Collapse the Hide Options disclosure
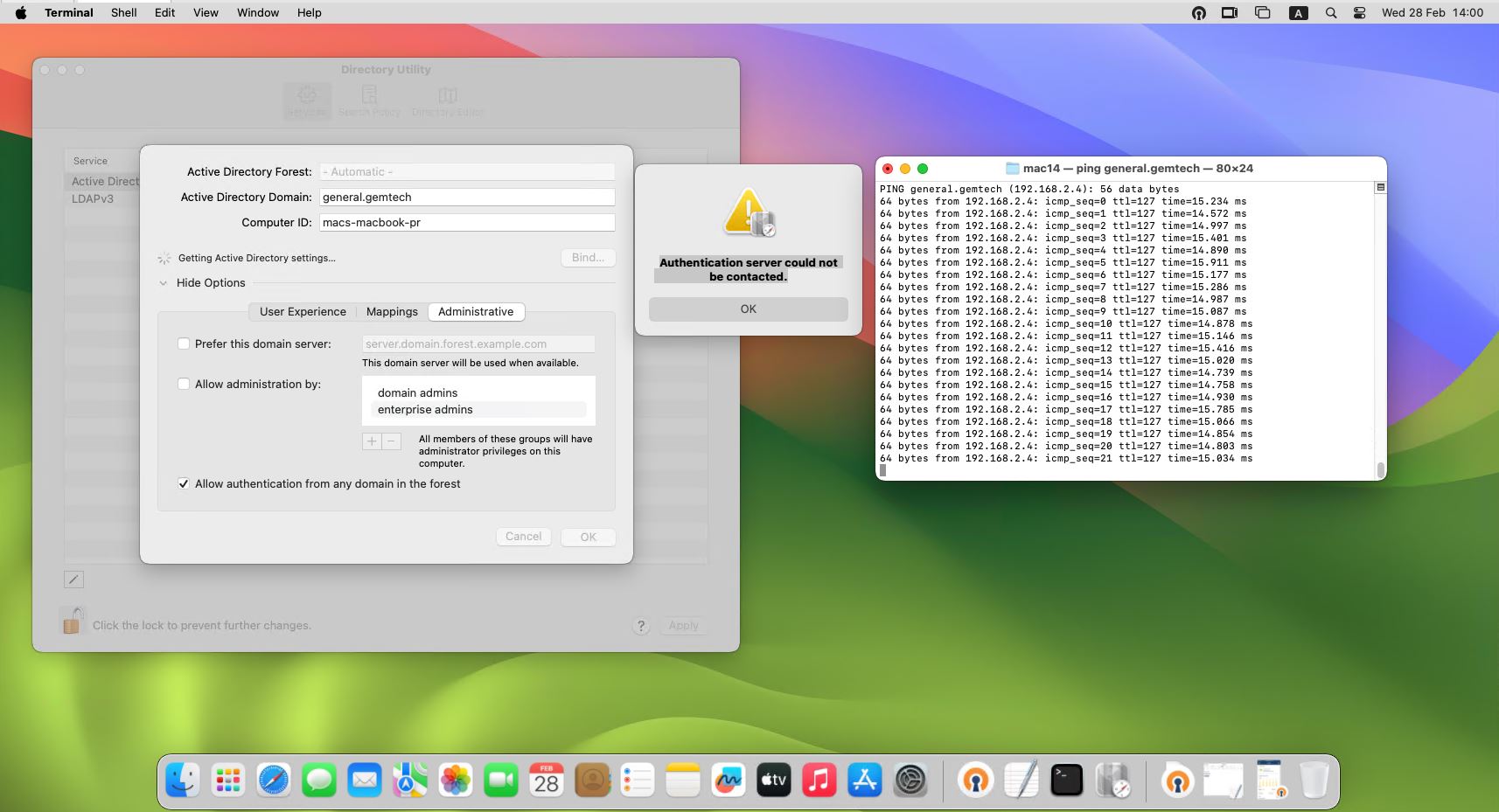The image size is (1499, 812). (x=164, y=283)
